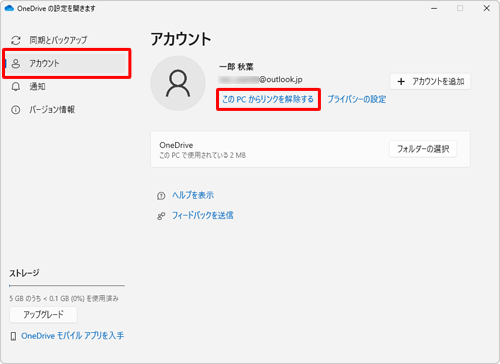
Task: Open OneDrive モバイル アプリを入手 link
Action: (x=73, y=336)
